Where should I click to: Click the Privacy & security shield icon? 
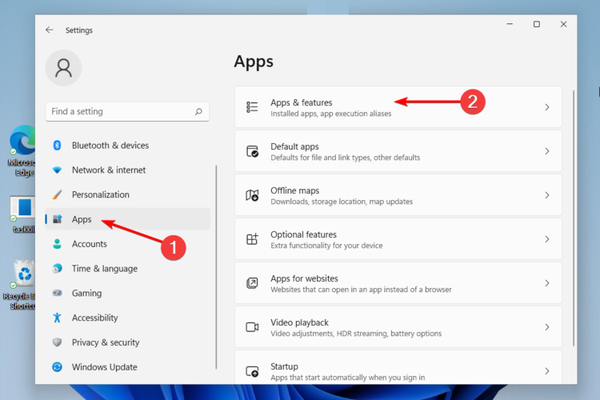point(57,342)
